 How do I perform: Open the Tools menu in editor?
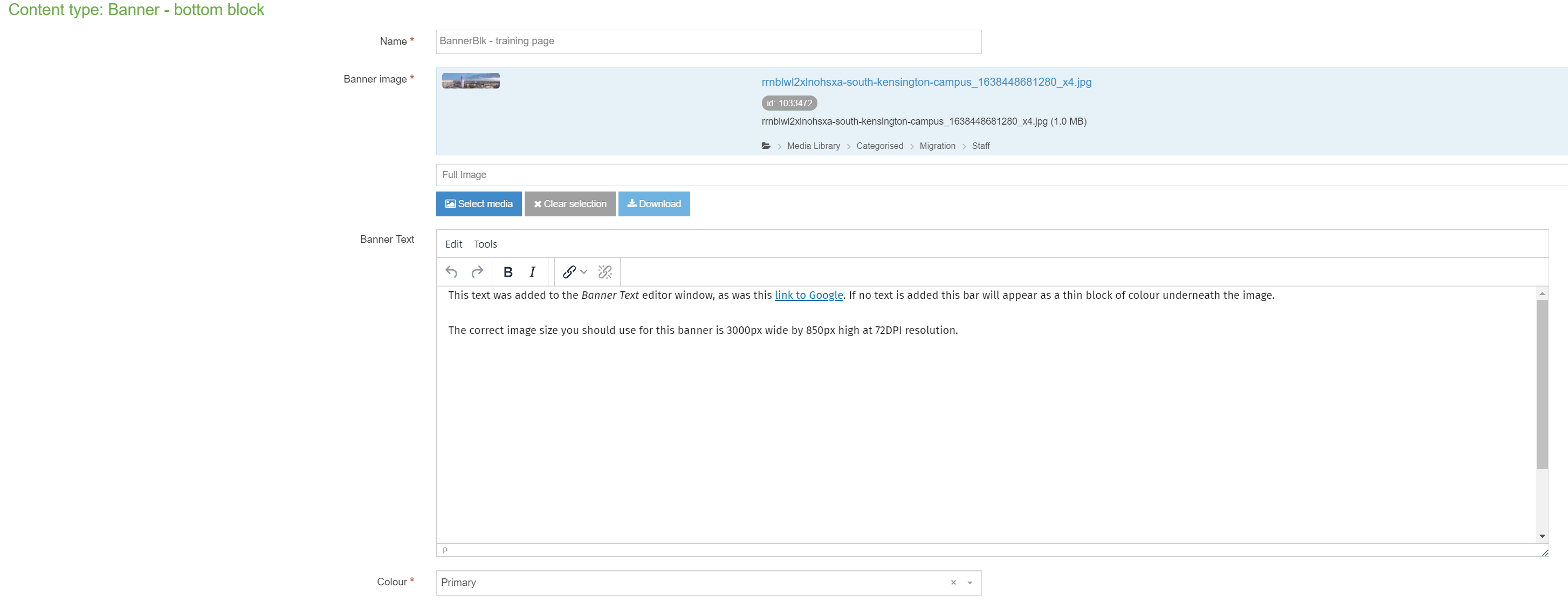point(485,244)
